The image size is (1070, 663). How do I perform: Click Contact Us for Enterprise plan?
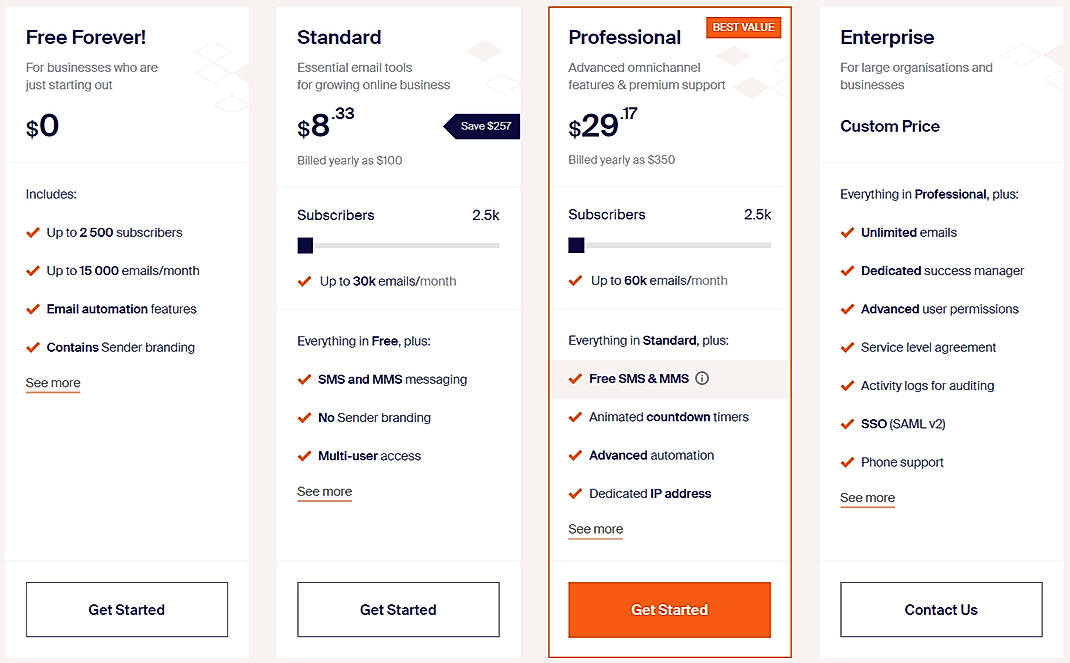[x=941, y=610]
